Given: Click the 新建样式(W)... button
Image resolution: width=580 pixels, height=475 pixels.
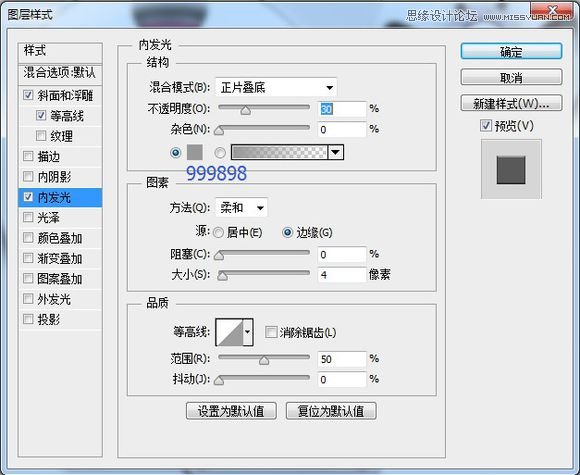Looking at the screenshot, I should (511, 103).
